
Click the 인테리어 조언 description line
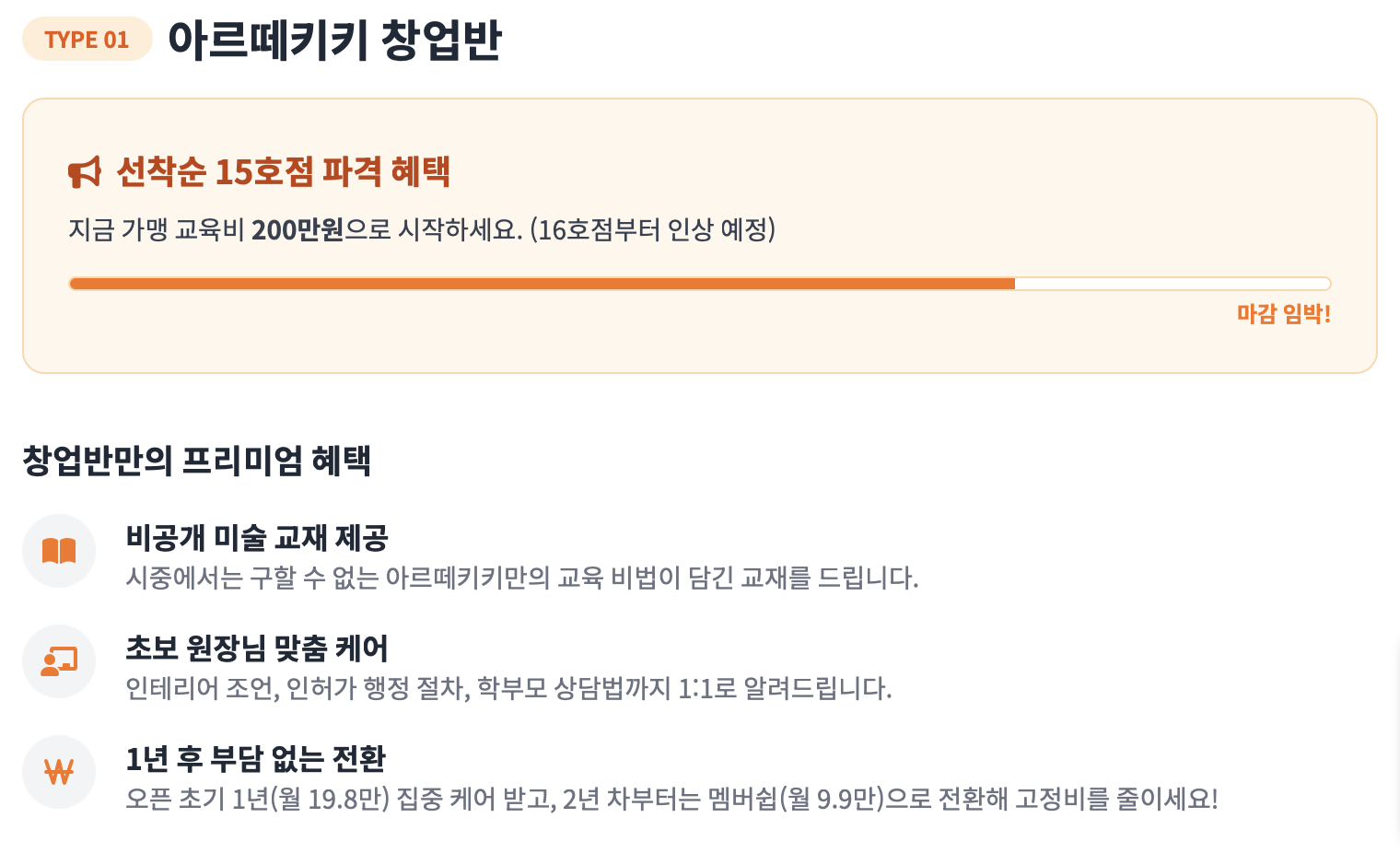[x=508, y=689]
